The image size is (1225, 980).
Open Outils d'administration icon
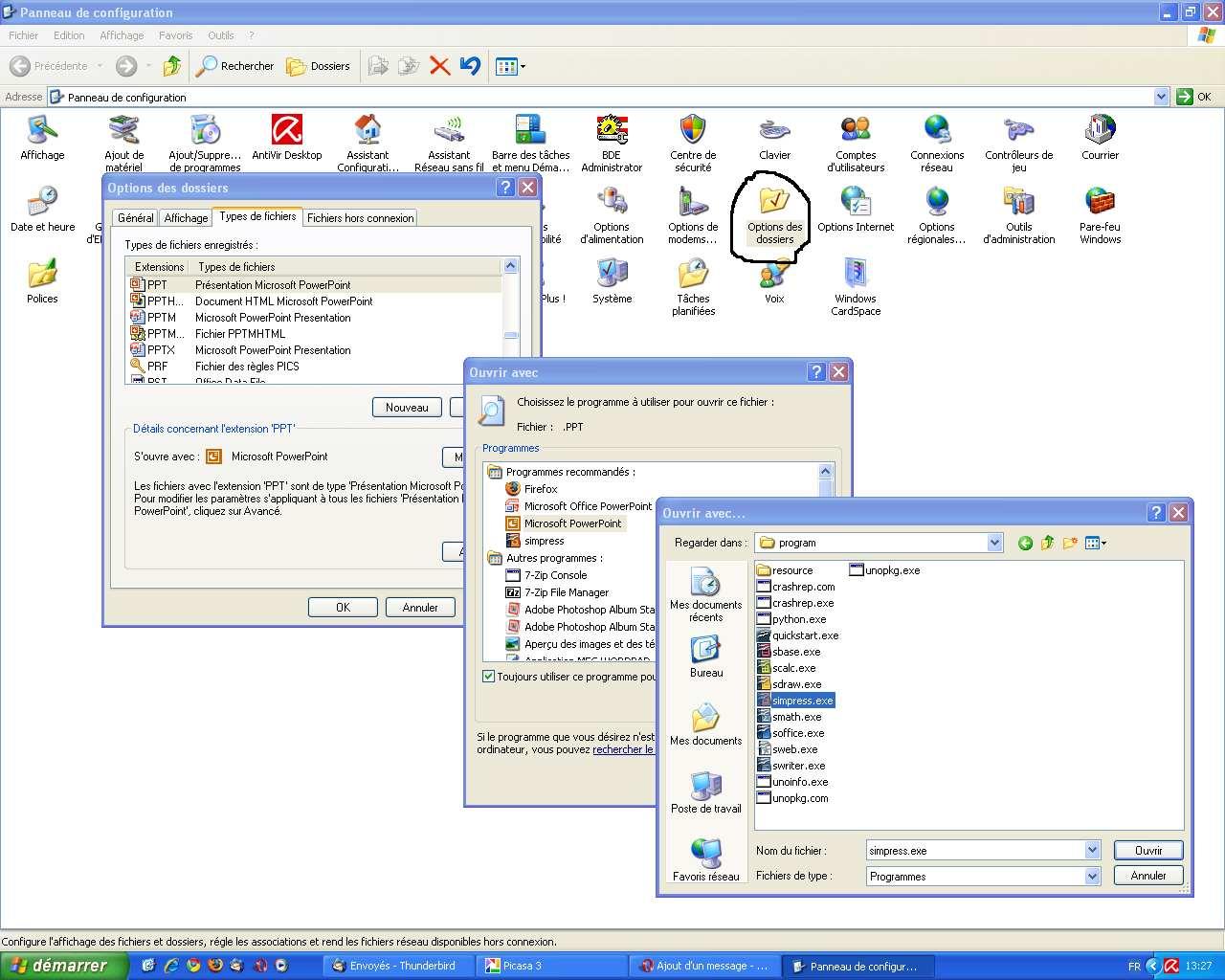click(x=1018, y=214)
